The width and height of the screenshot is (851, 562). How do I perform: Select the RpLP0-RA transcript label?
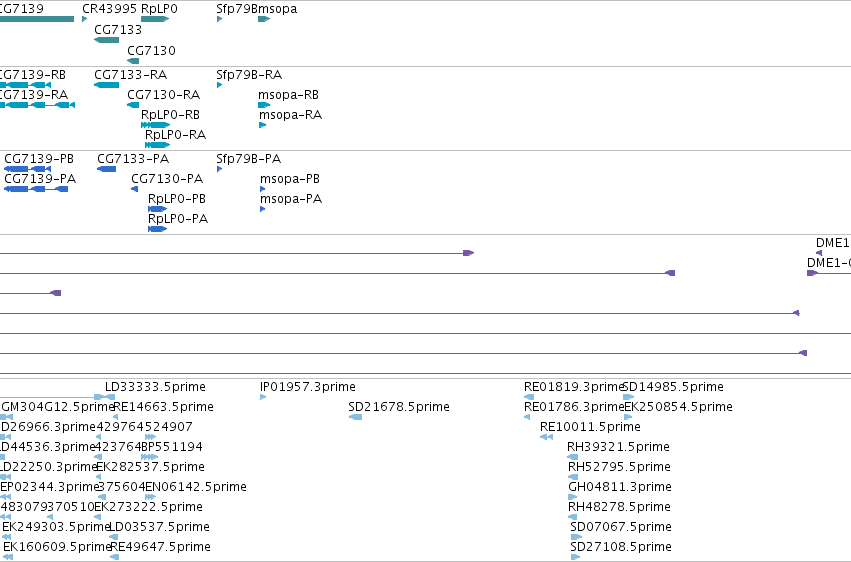coord(175,135)
